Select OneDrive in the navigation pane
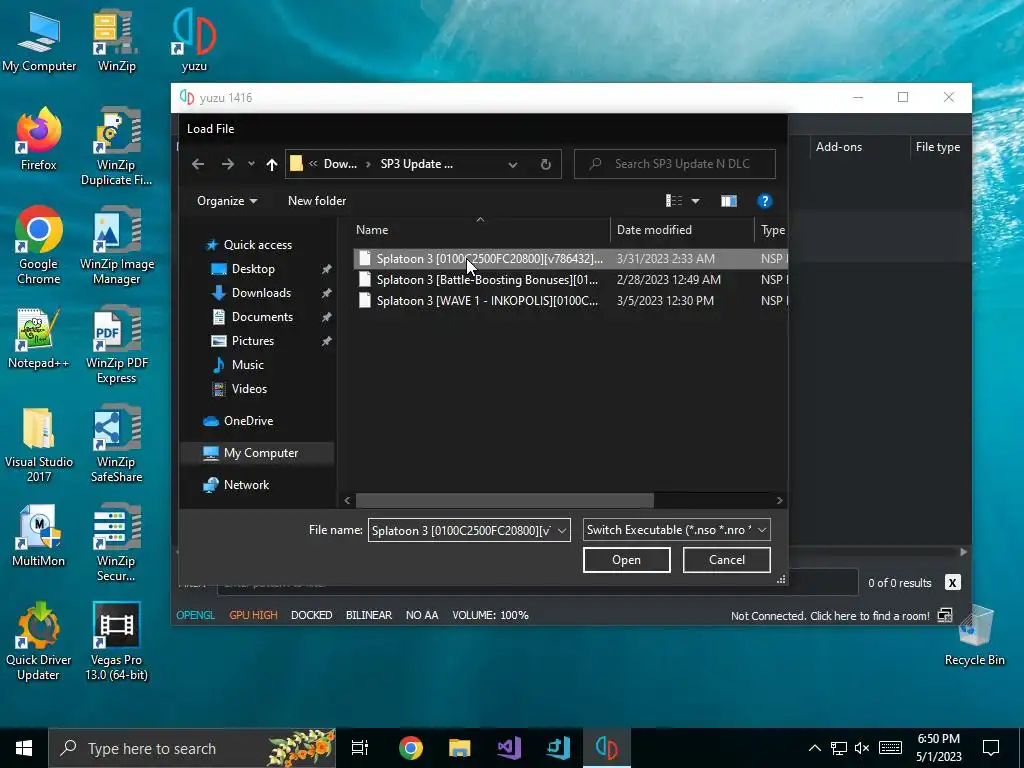This screenshot has height=768, width=1024. click(248, 421)
